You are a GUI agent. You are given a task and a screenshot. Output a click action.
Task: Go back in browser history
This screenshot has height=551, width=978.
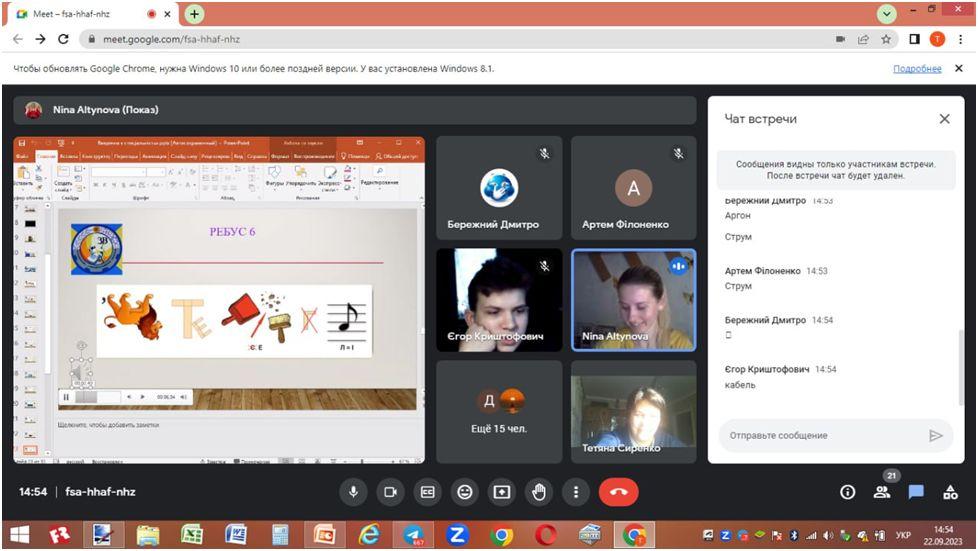tap(18, 39)
